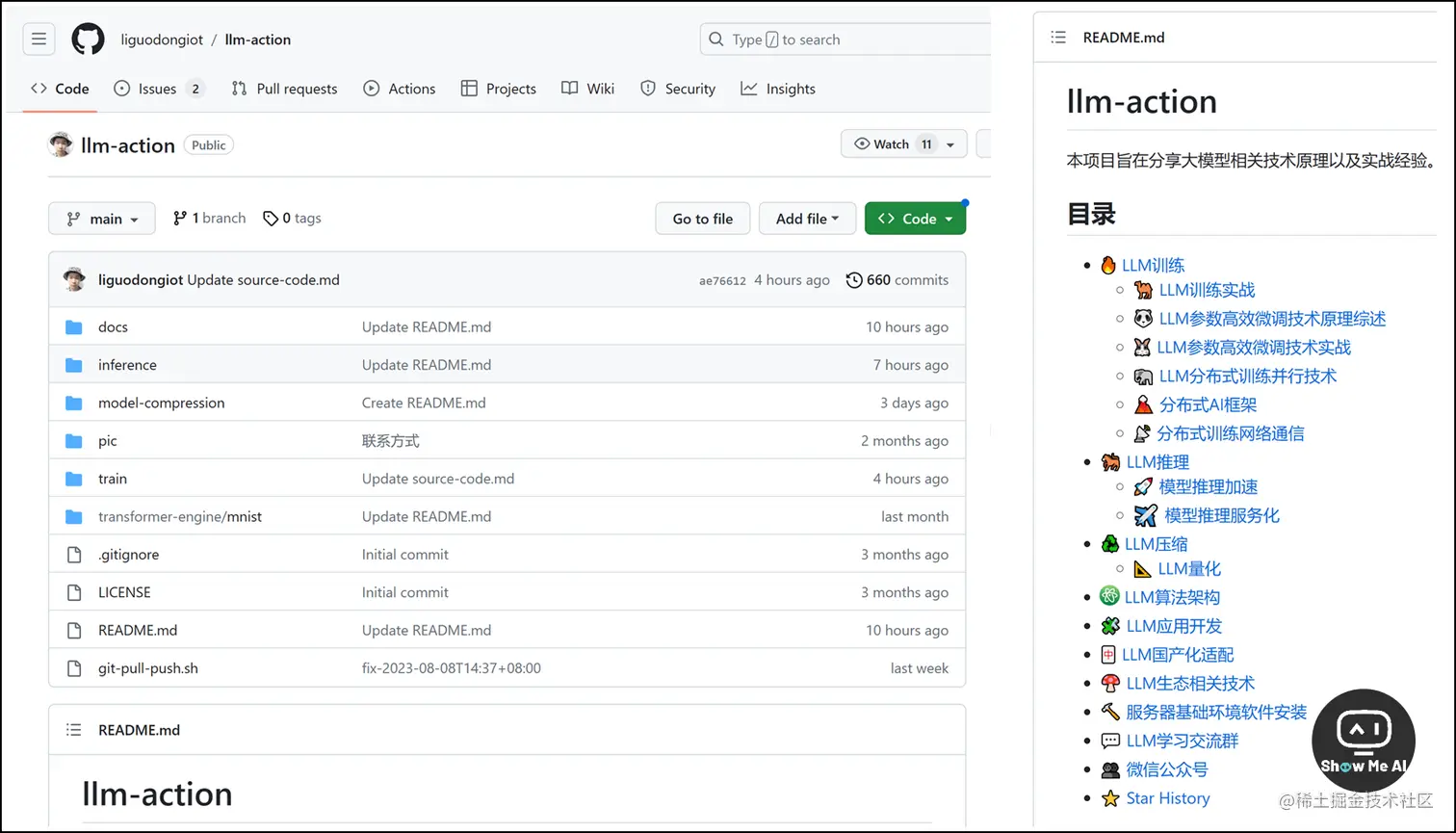1456x833 pixels.
Task: Open the 660 commits history
Action: click(897, 280)
